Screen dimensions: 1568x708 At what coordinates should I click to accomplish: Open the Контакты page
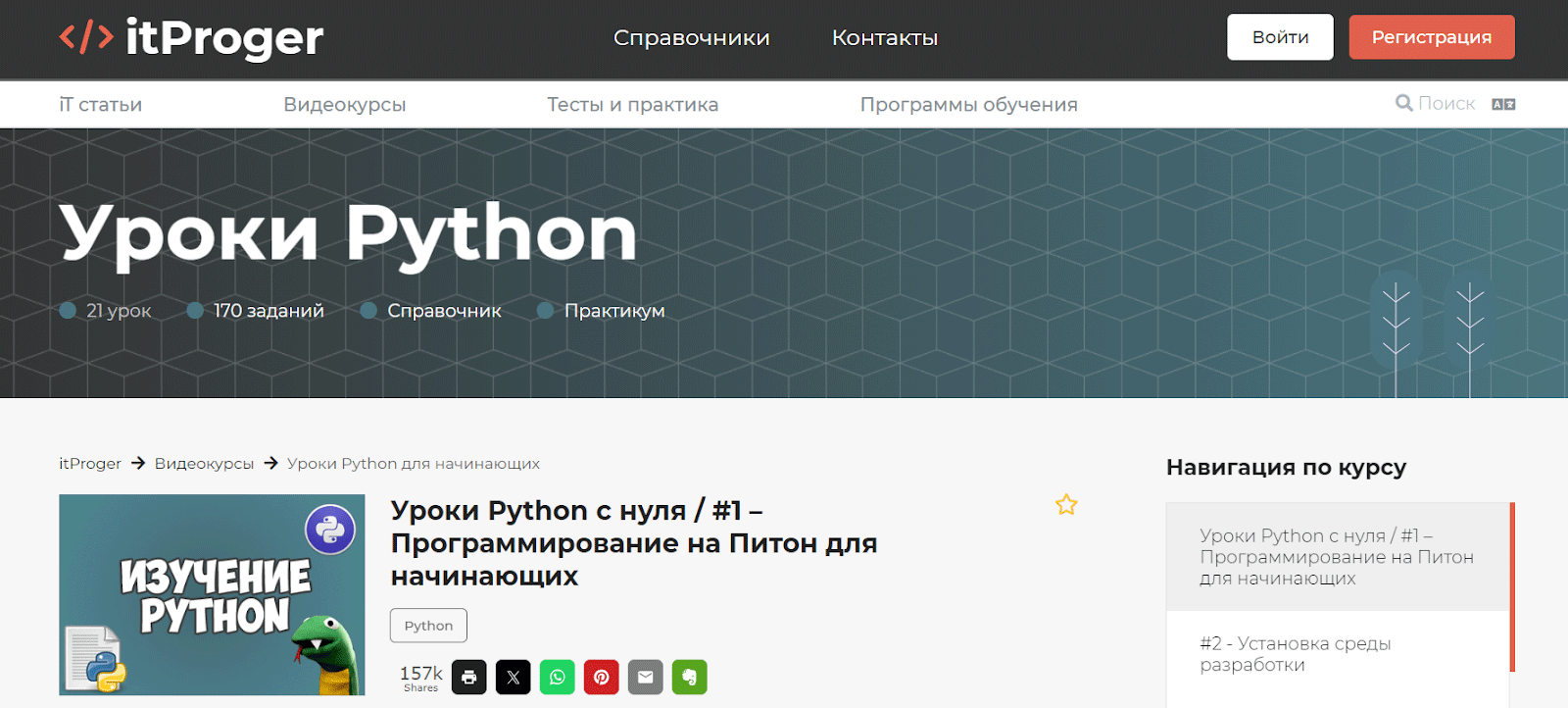pyautogui.click(x=884, y=38)
